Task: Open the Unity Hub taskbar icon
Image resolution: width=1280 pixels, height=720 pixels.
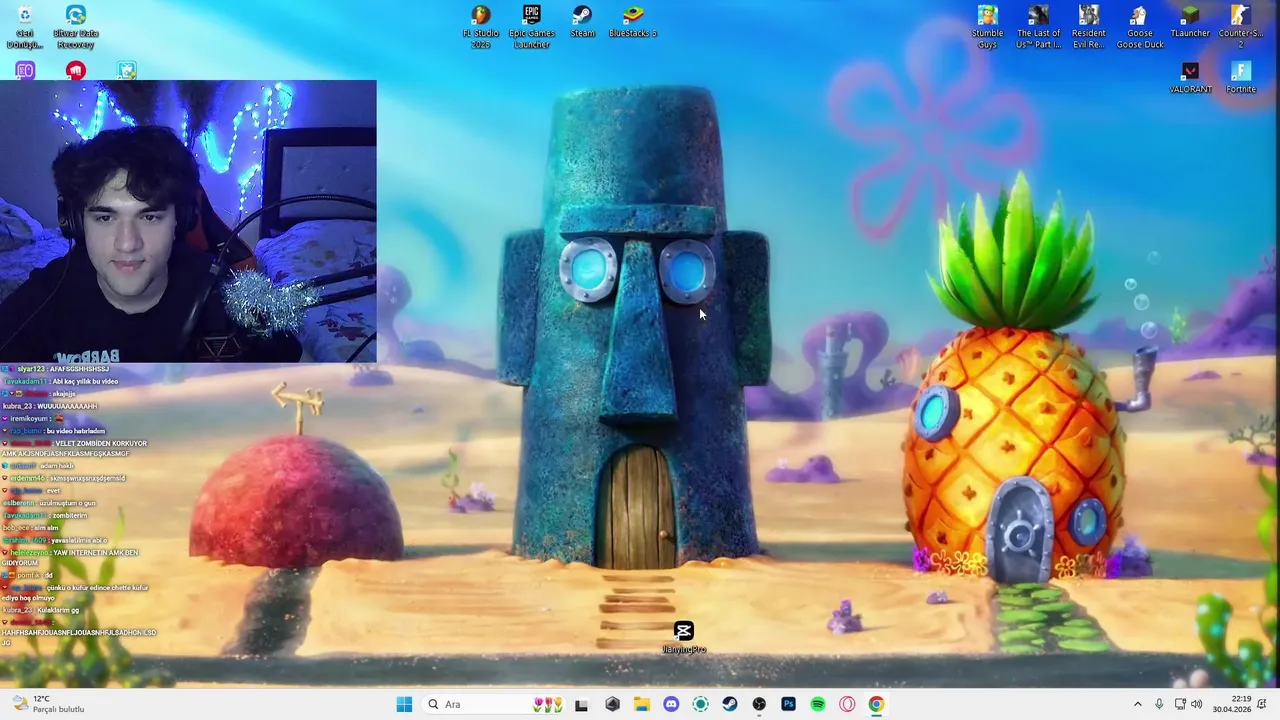Action: [612, 704]
